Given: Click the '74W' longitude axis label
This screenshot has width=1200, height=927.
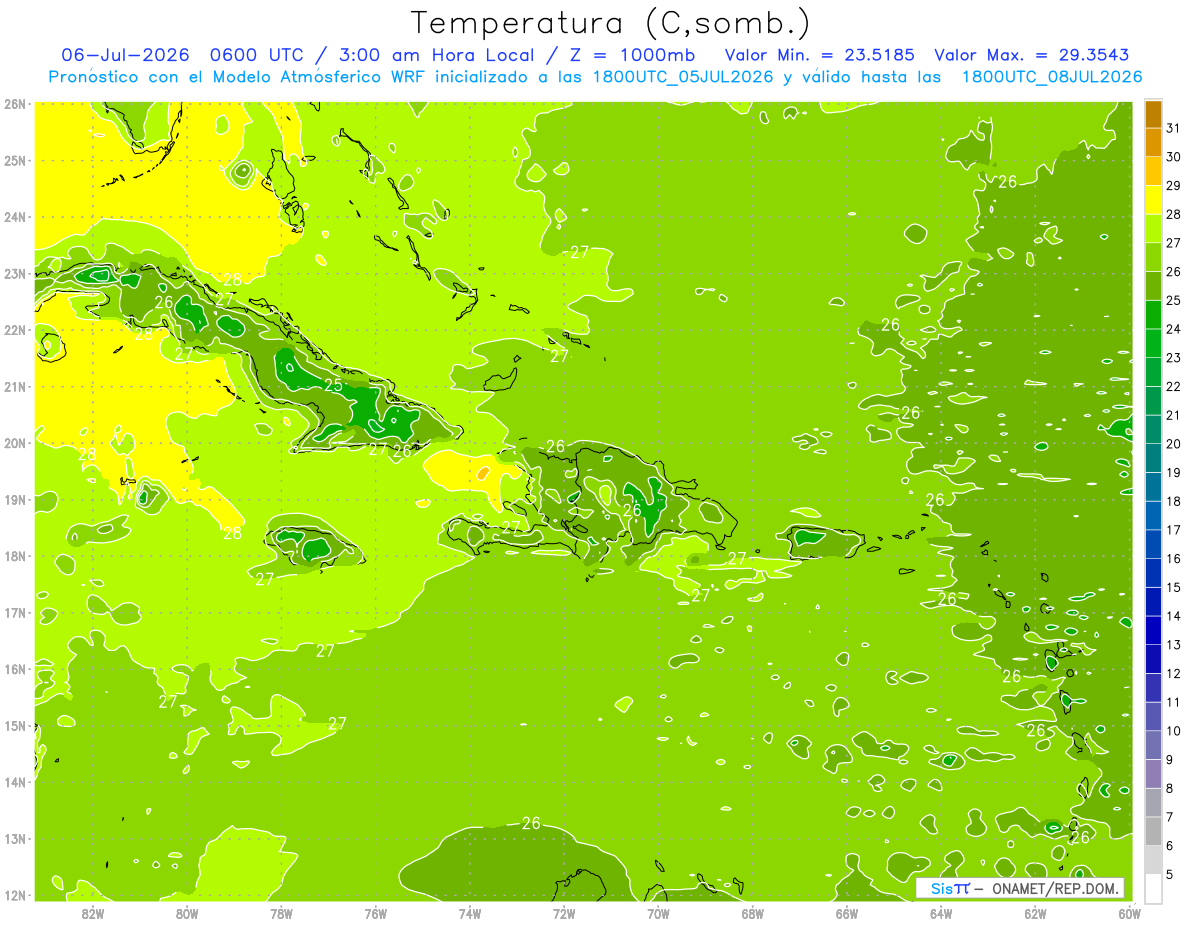Looking at the screenshot, I should [x=470, y=913].
